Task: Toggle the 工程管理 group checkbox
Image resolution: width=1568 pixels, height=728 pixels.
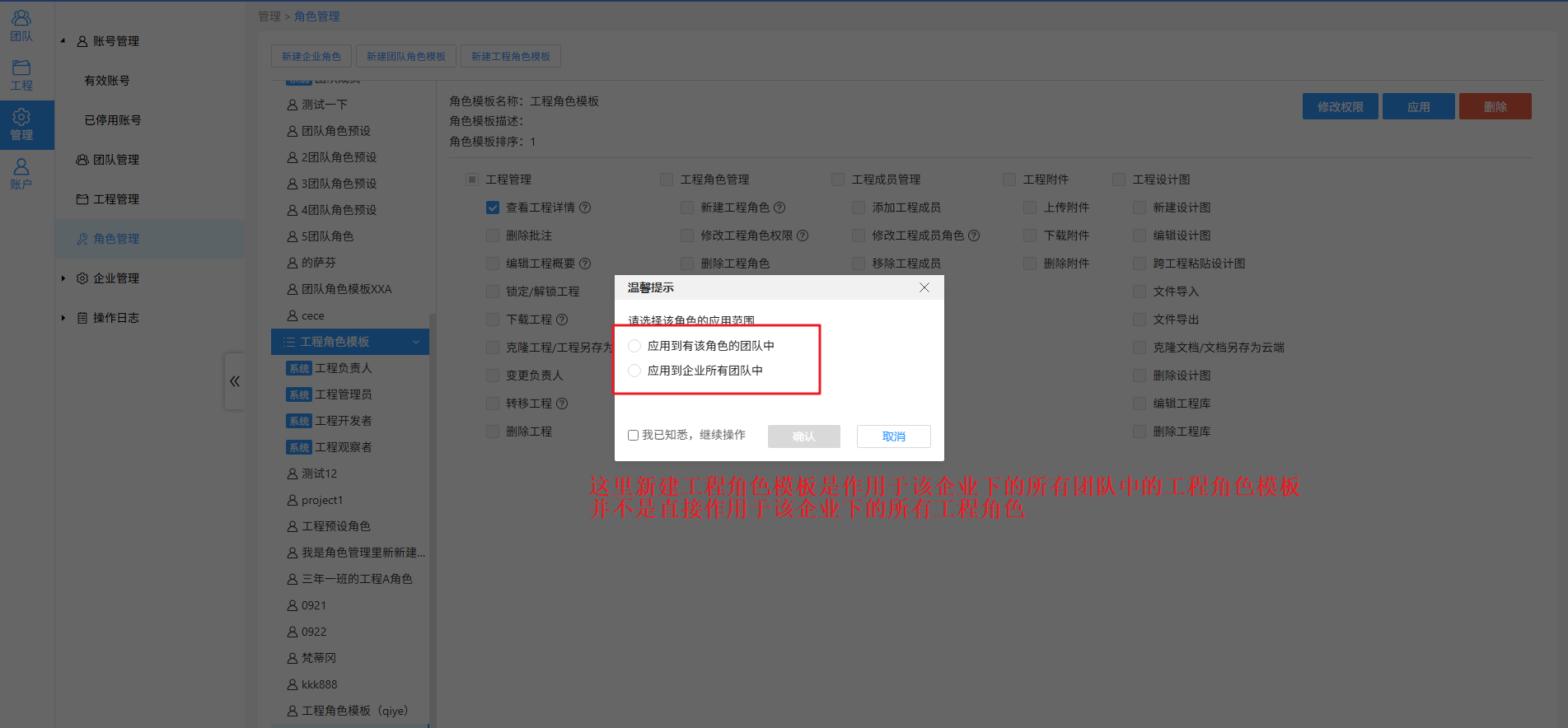Action: (472, 180)
